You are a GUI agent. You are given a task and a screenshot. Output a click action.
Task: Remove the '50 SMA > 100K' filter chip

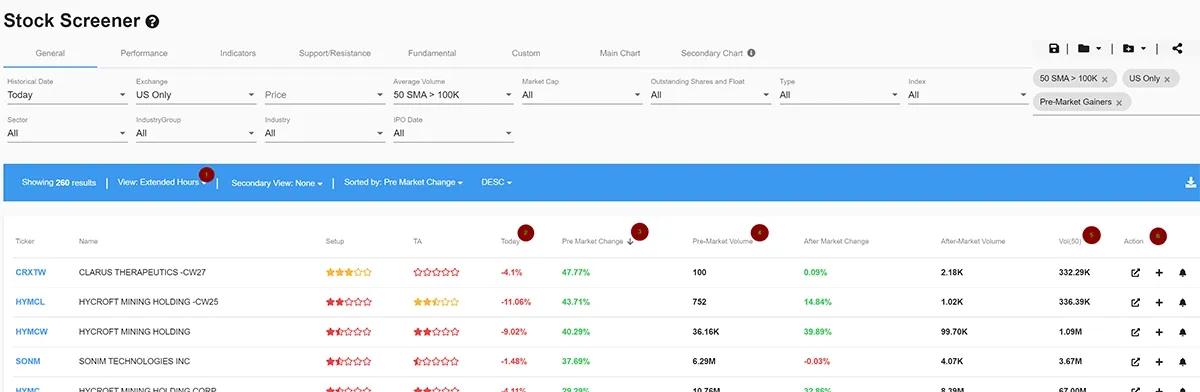point(1105,78)
